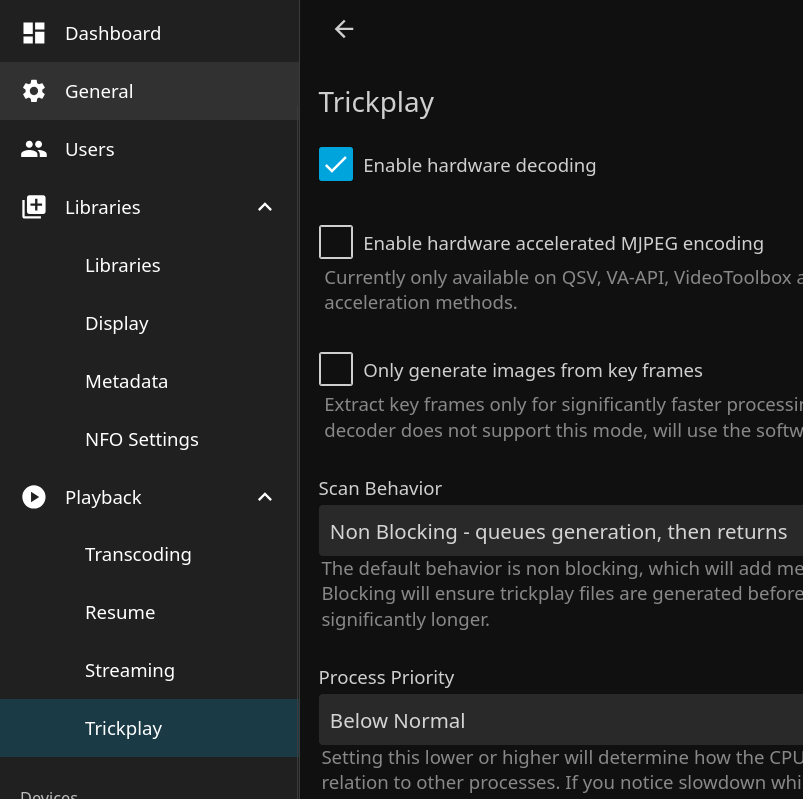Click the back arrow icon
803x799 pixels.
(x=344, y=29)
